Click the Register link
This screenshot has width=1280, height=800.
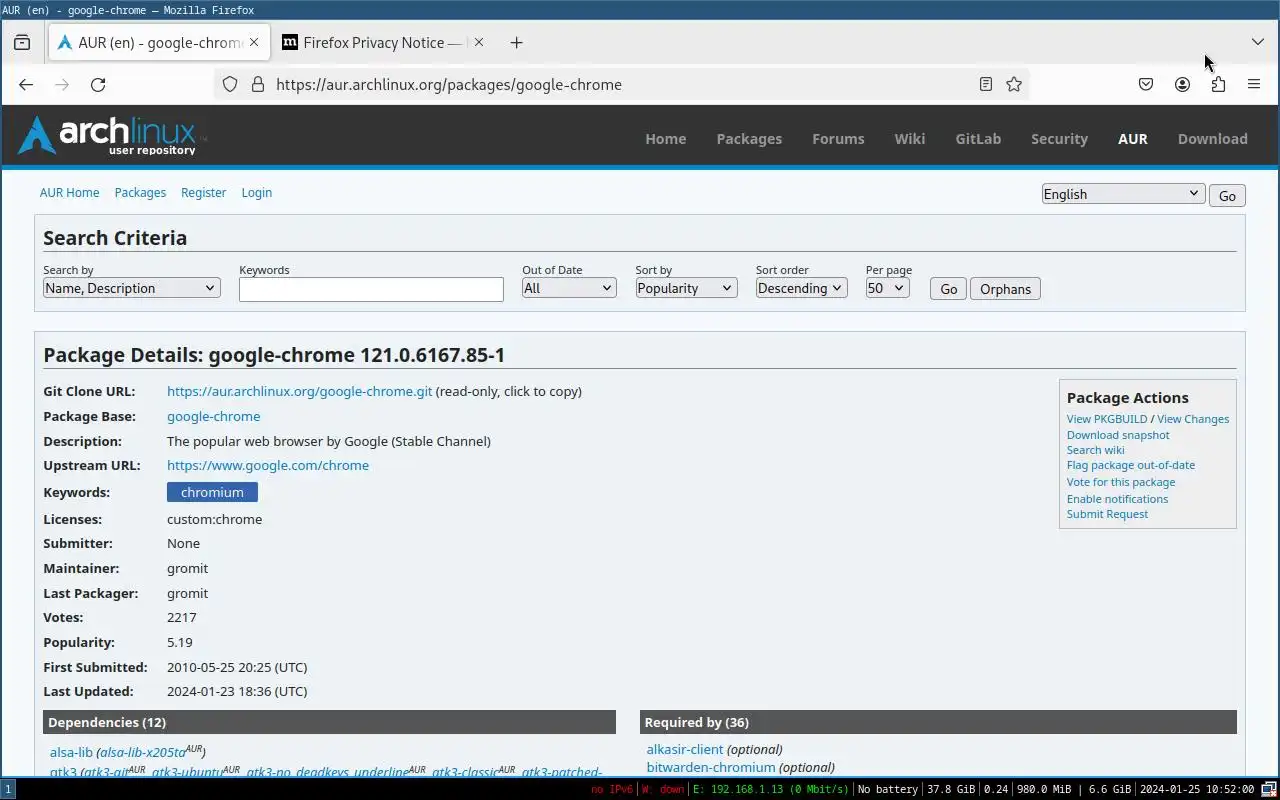pyautogui.click(x=203, y=193)
